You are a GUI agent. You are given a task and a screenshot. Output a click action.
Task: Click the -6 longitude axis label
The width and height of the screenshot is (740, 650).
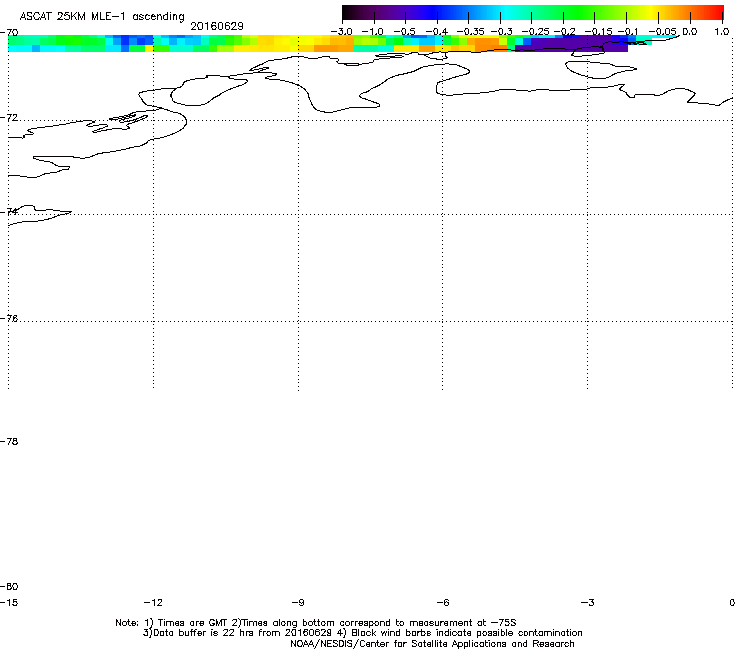443,603
